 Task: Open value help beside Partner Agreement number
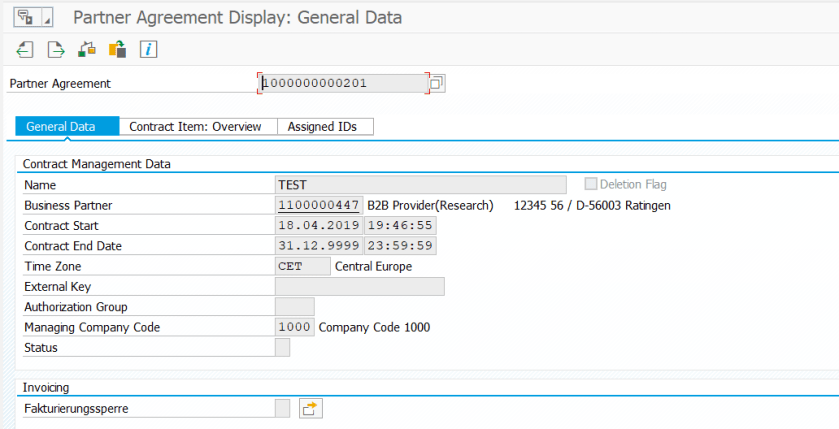(437, 83)
